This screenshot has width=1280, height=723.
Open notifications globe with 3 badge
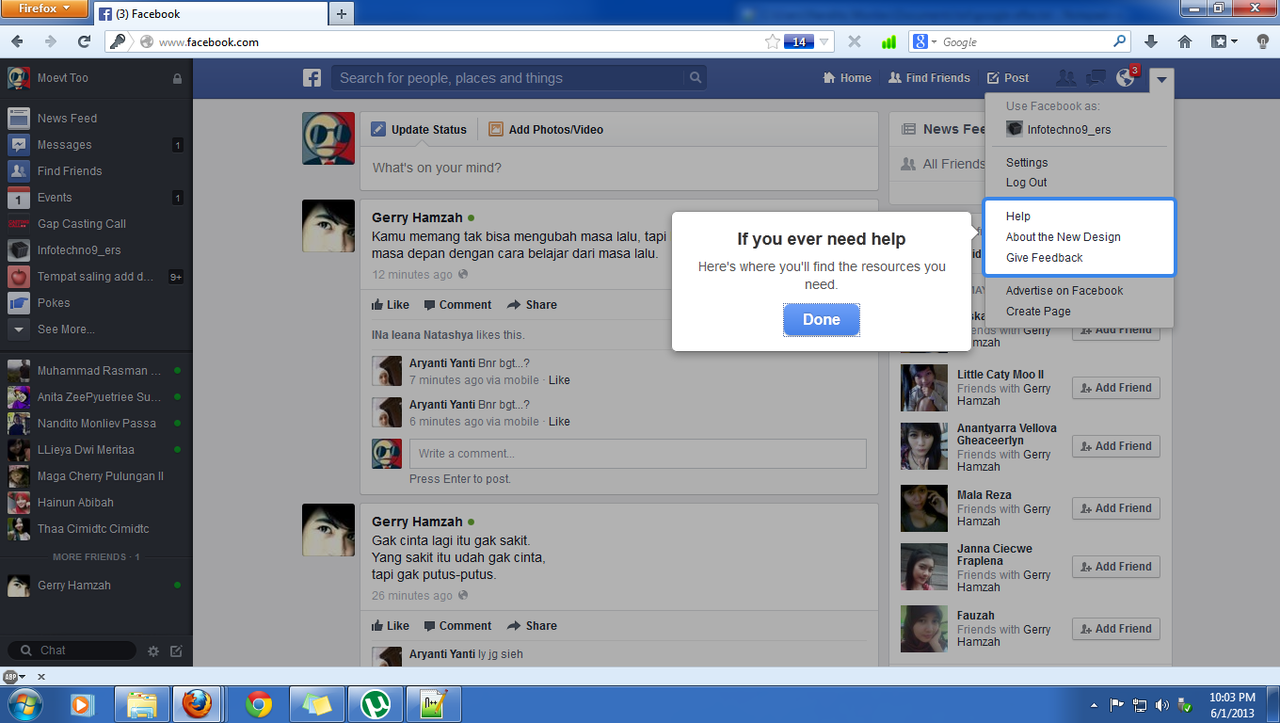tap(1126, 77)
